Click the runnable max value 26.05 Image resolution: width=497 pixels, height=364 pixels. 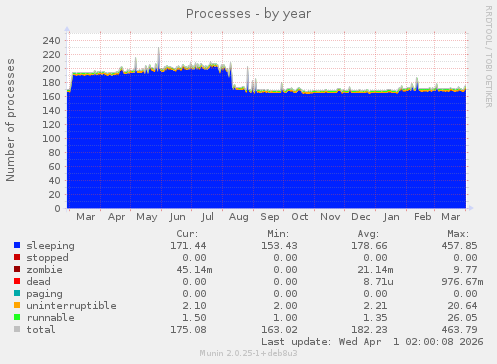tap(462, 318)
